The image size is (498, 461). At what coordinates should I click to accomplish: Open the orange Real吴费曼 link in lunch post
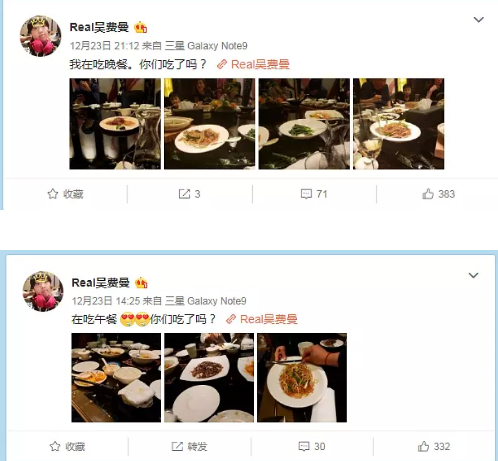pyautogui.click(x=269, y=319)
